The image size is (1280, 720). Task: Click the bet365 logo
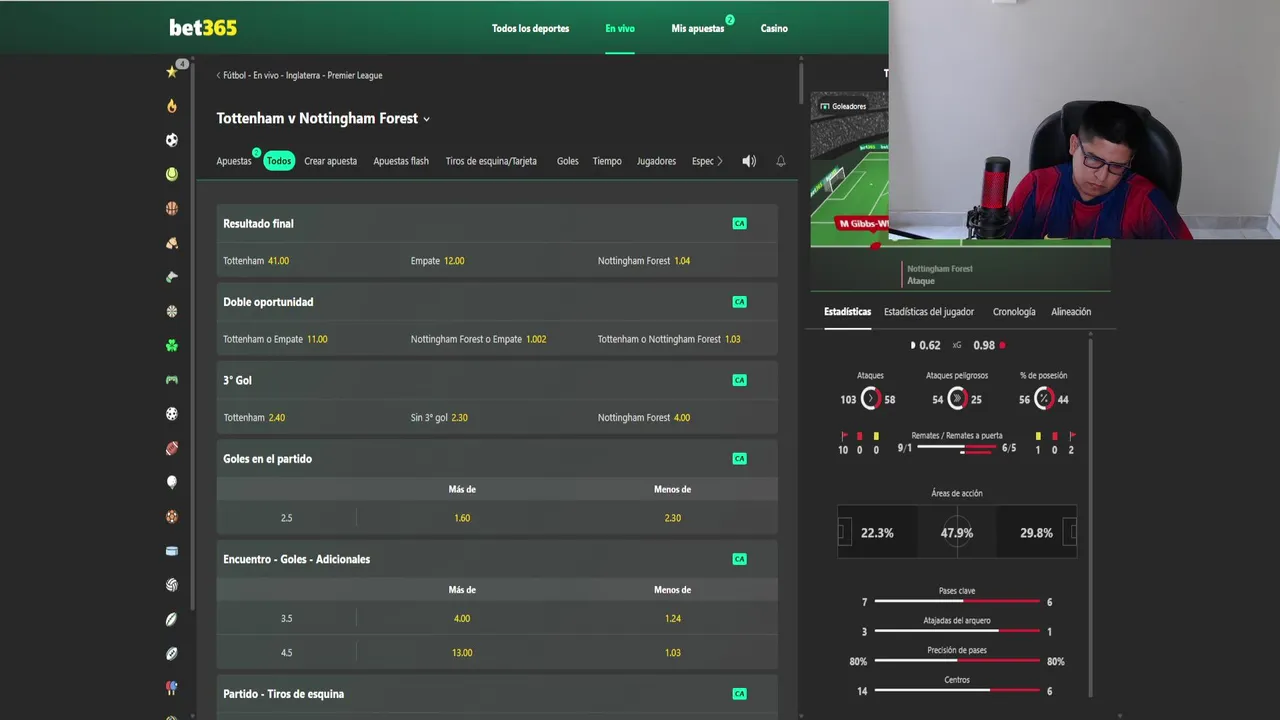click(203, 28)
